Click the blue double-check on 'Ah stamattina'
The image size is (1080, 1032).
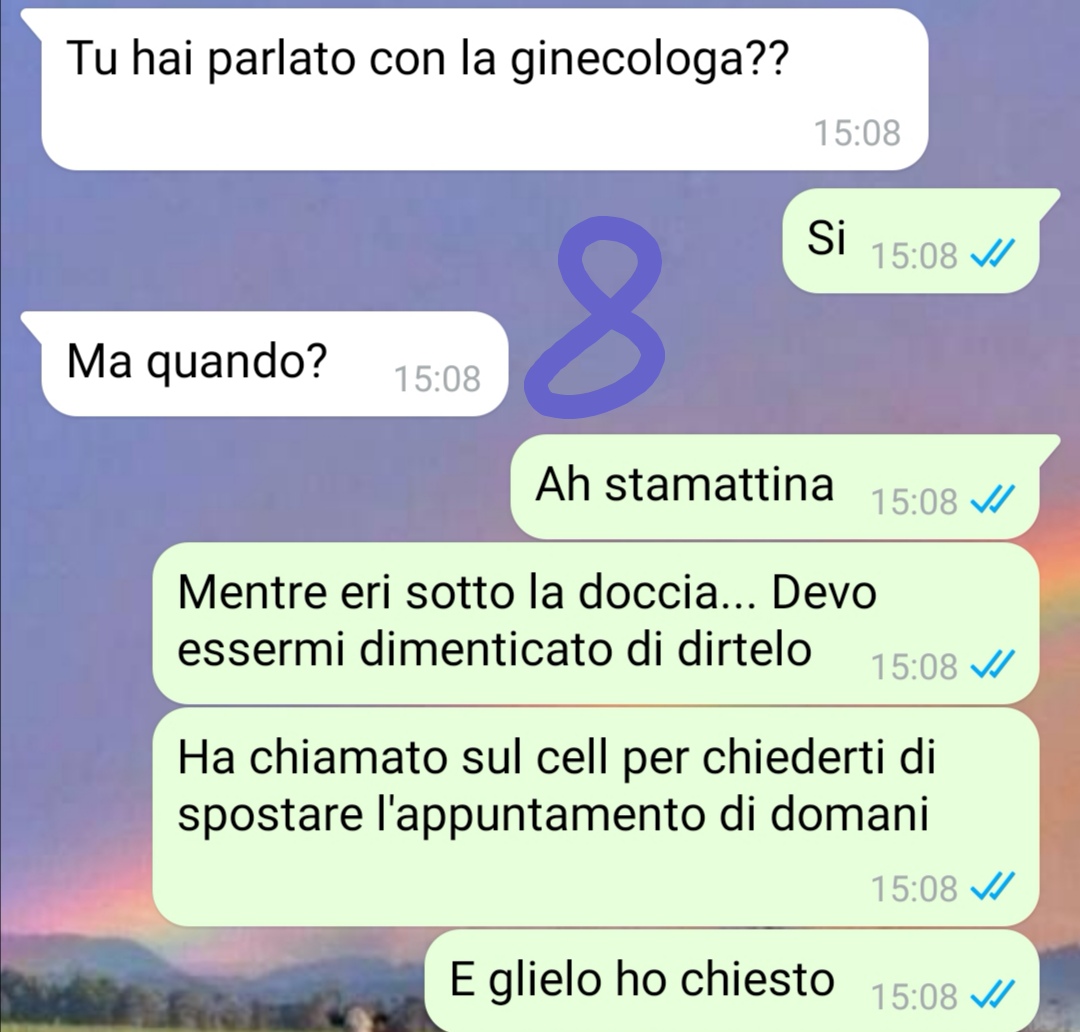[x=993, y=501]
